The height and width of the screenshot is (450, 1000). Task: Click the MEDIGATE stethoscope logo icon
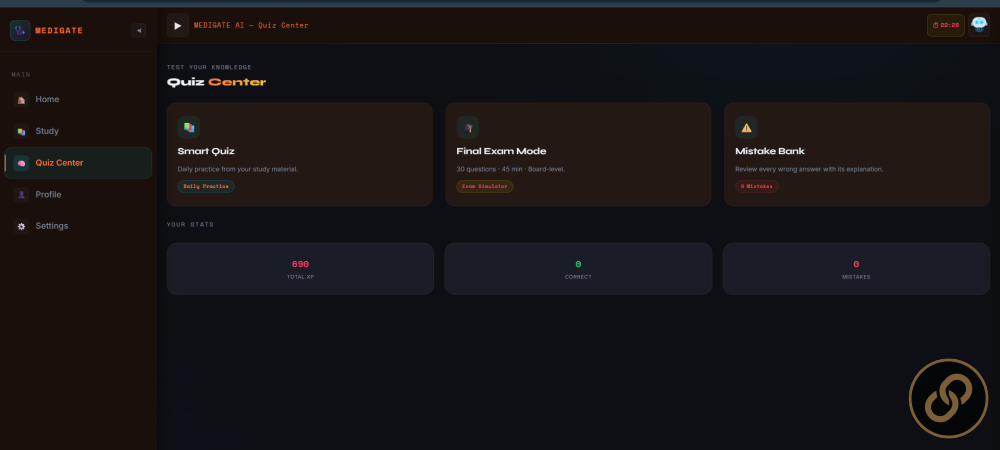pyautogui.click(x=20, y=31)
